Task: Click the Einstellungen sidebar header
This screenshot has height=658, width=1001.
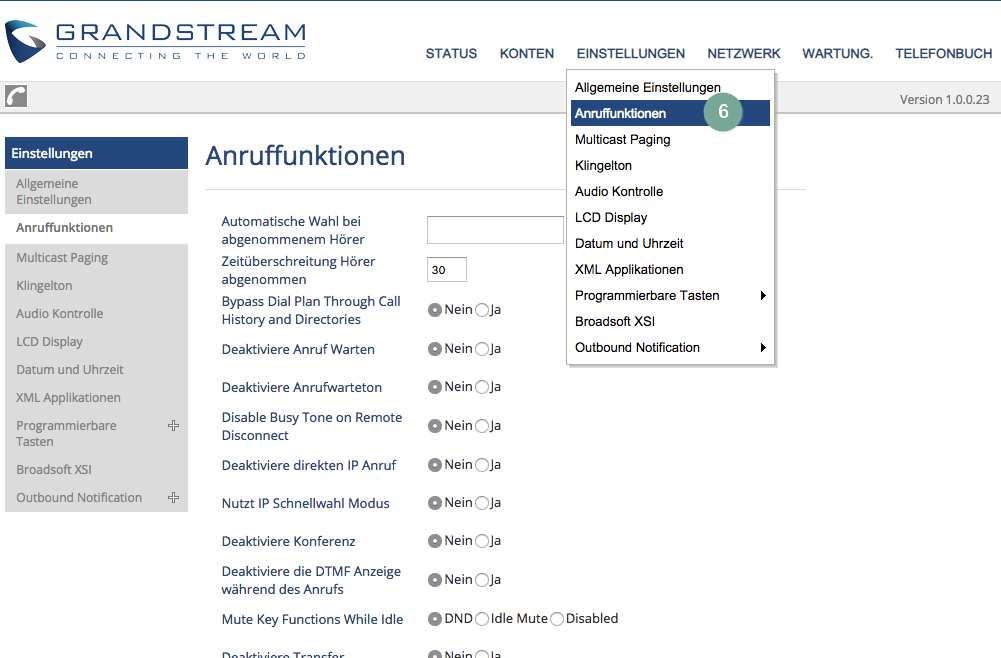Action: point(96,153)
